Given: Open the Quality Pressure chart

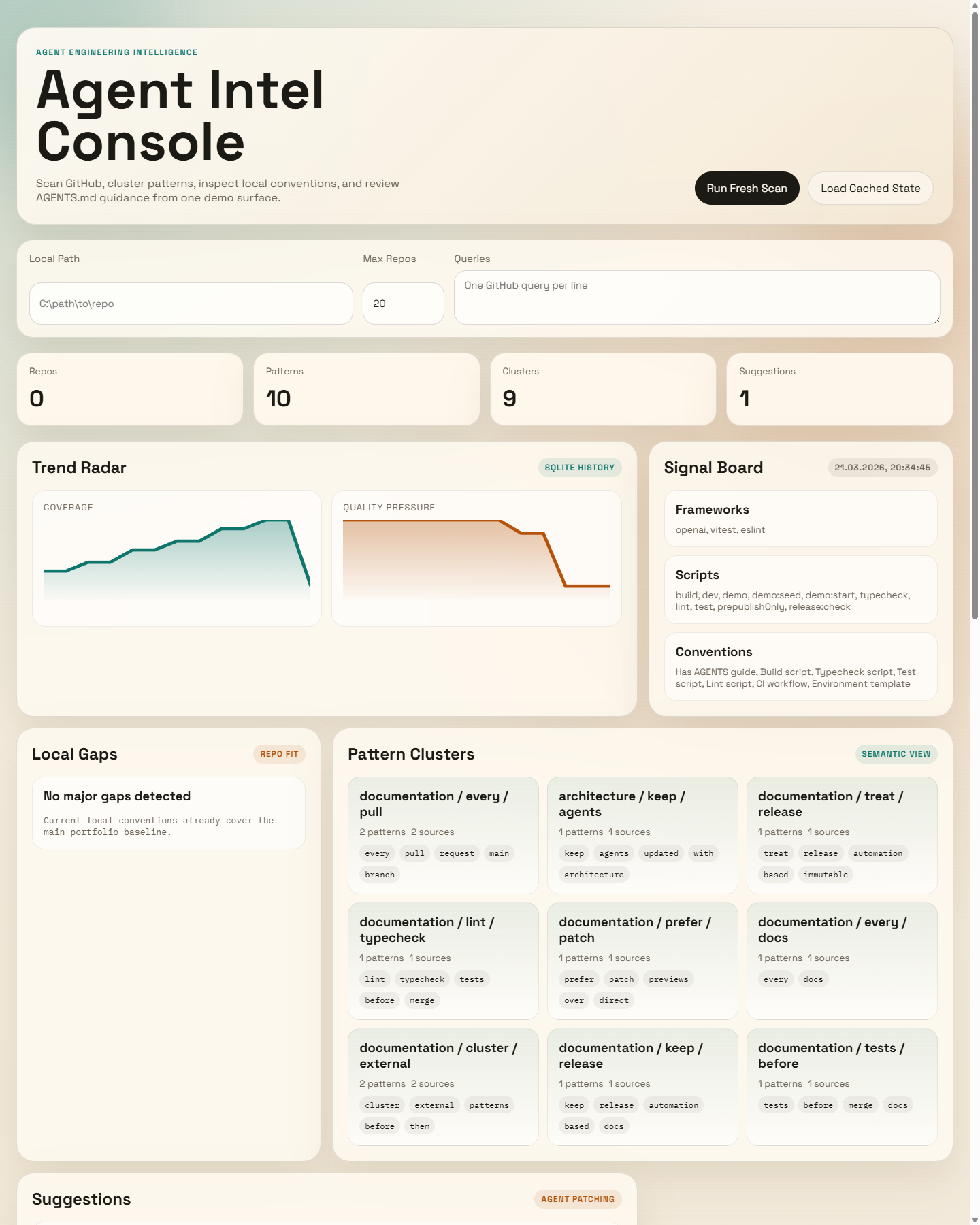Looking at the screenshot, I should pos(476,558).
